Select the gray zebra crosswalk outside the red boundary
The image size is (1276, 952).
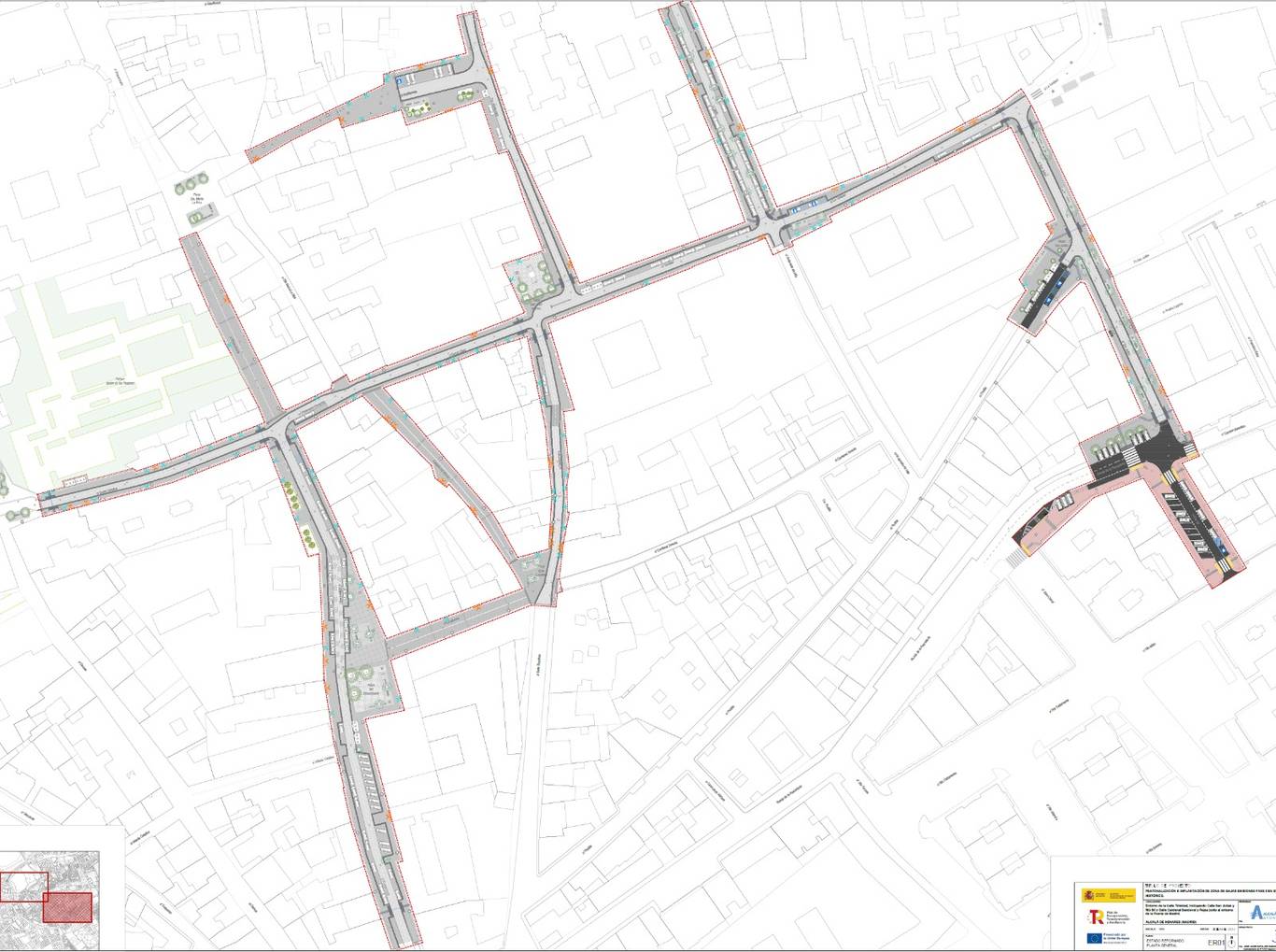[x=1015, y=558]
